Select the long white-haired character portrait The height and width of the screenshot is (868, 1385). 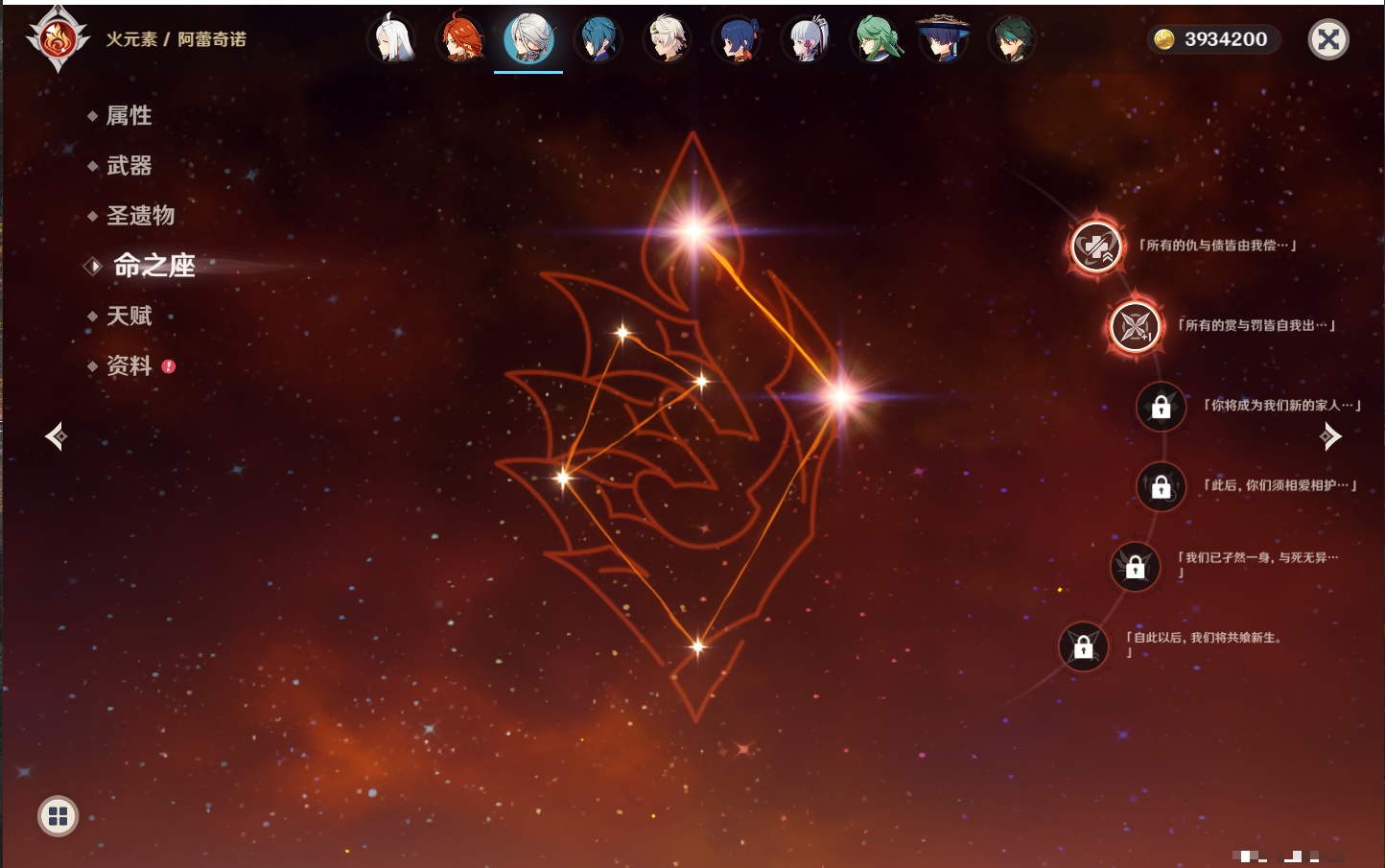[x=391, y=39]
